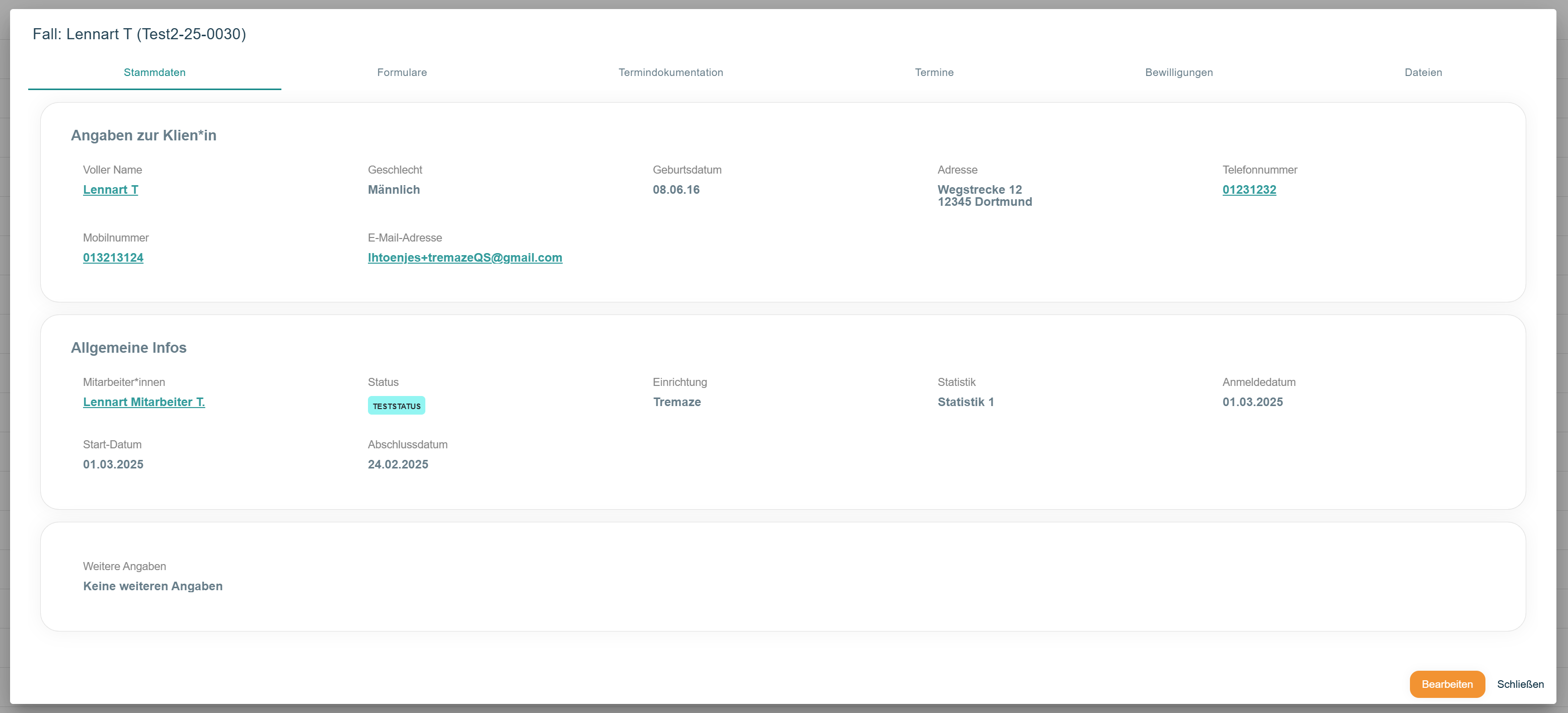Screen dimensions: 1568x713
Task: Switch to the Formulare tab
Action: coord(402,72)
